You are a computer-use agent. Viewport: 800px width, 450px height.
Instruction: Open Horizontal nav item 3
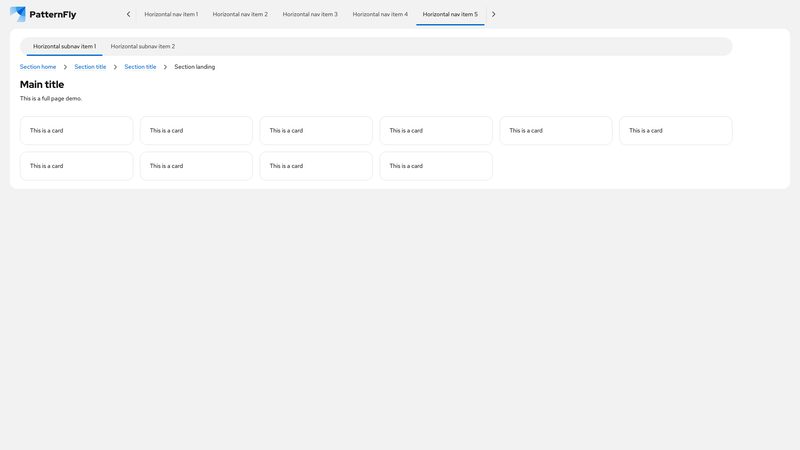click(310, 14)
